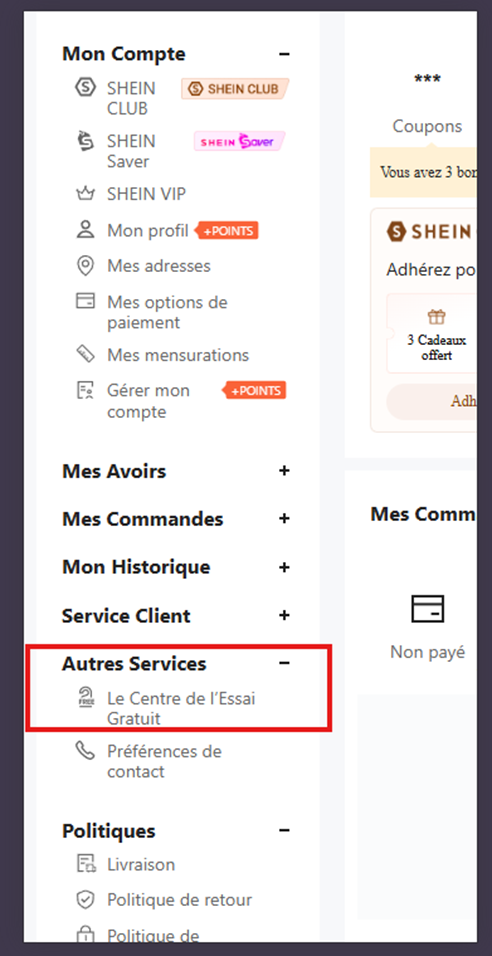492x956 pixels.
Task: Collapse the Mon Compte section
Action: [284, 54]
